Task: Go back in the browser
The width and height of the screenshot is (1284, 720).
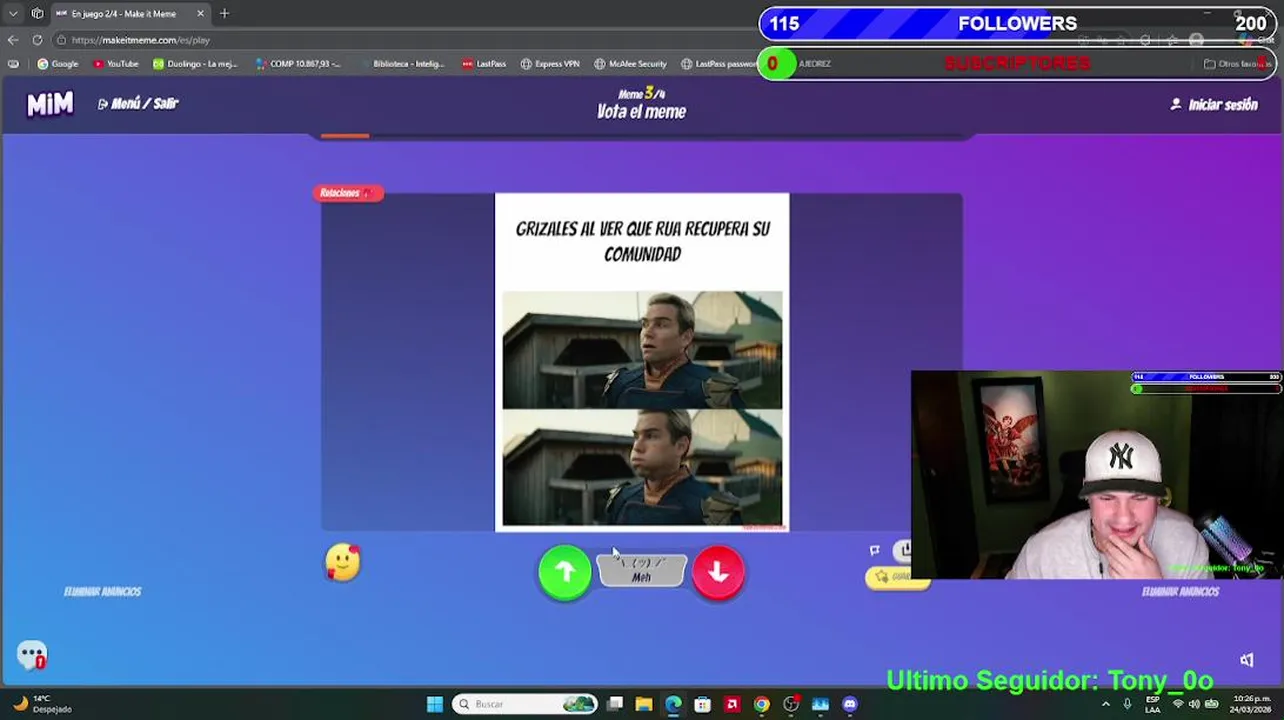Action: coord(13,40)
